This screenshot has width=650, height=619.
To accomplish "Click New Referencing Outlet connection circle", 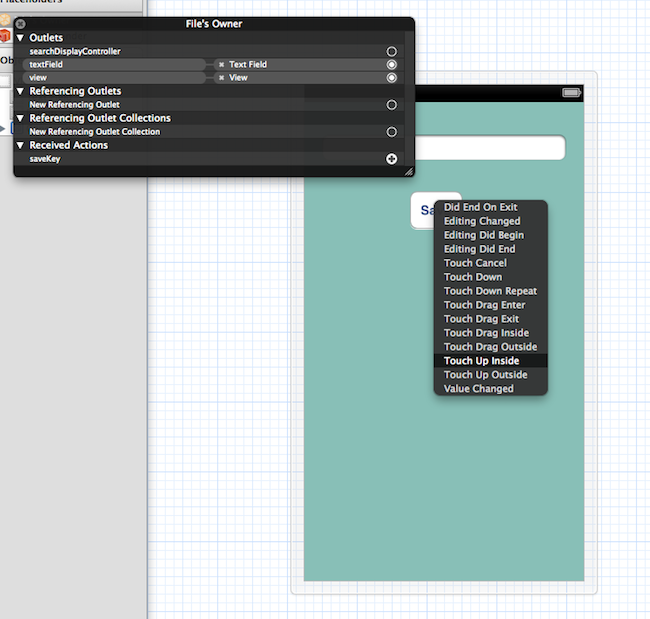I will pyautogui.click(x=391, y=105).
